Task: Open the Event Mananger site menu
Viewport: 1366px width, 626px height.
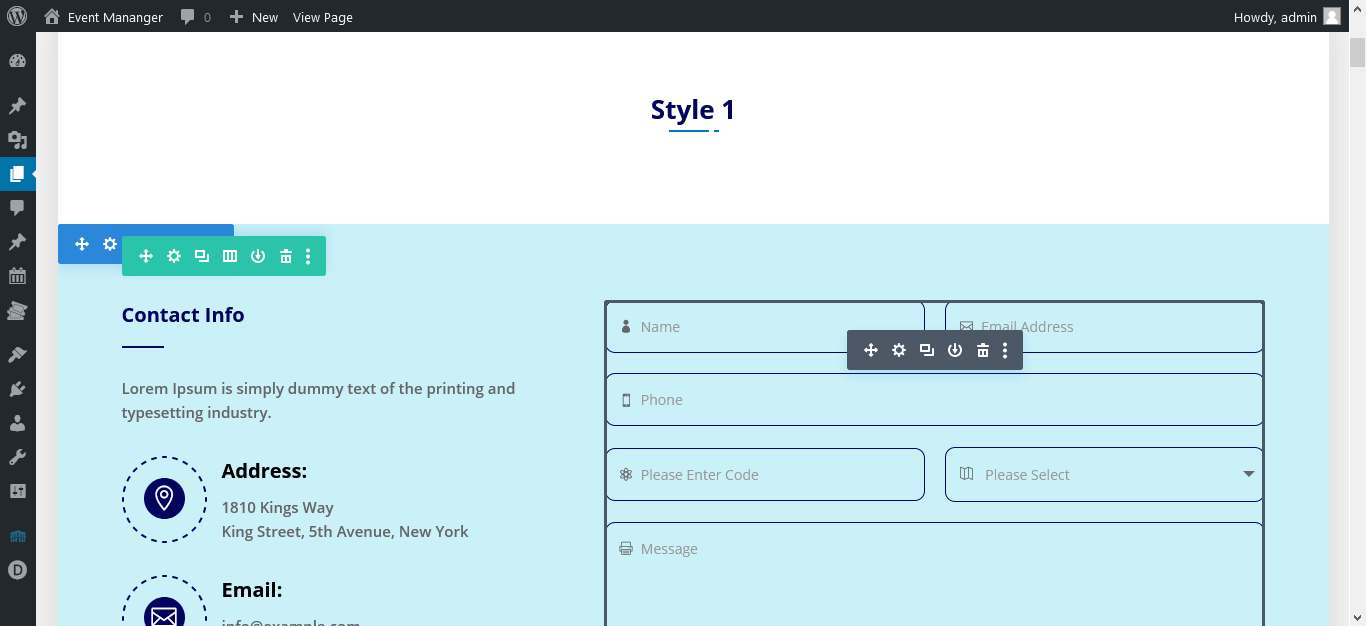Action: click(103, 17)
